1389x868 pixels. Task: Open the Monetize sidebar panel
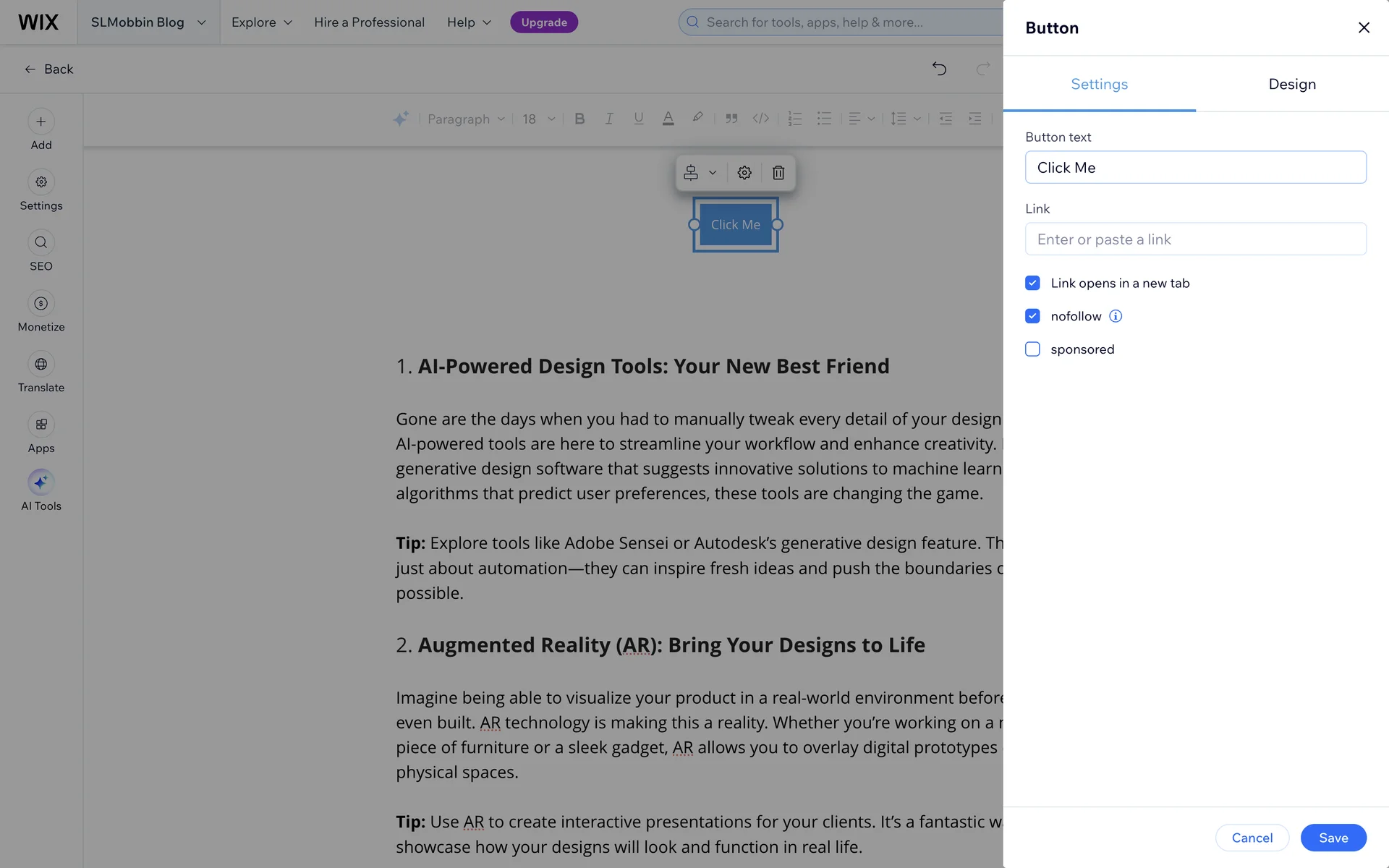[41, 304]
